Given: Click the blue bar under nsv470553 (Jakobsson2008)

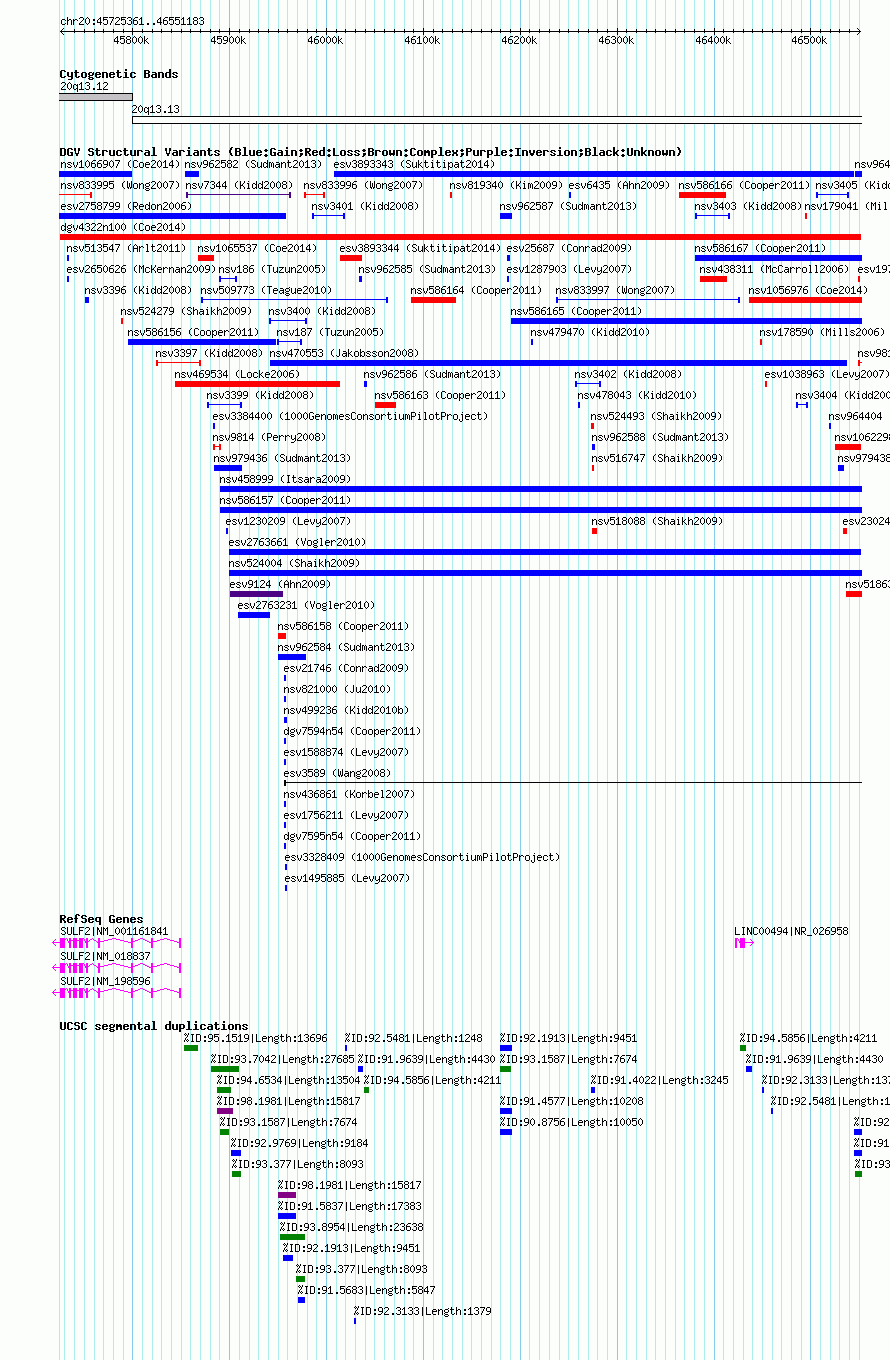Looking at the screenshot, I should point(558,363).
